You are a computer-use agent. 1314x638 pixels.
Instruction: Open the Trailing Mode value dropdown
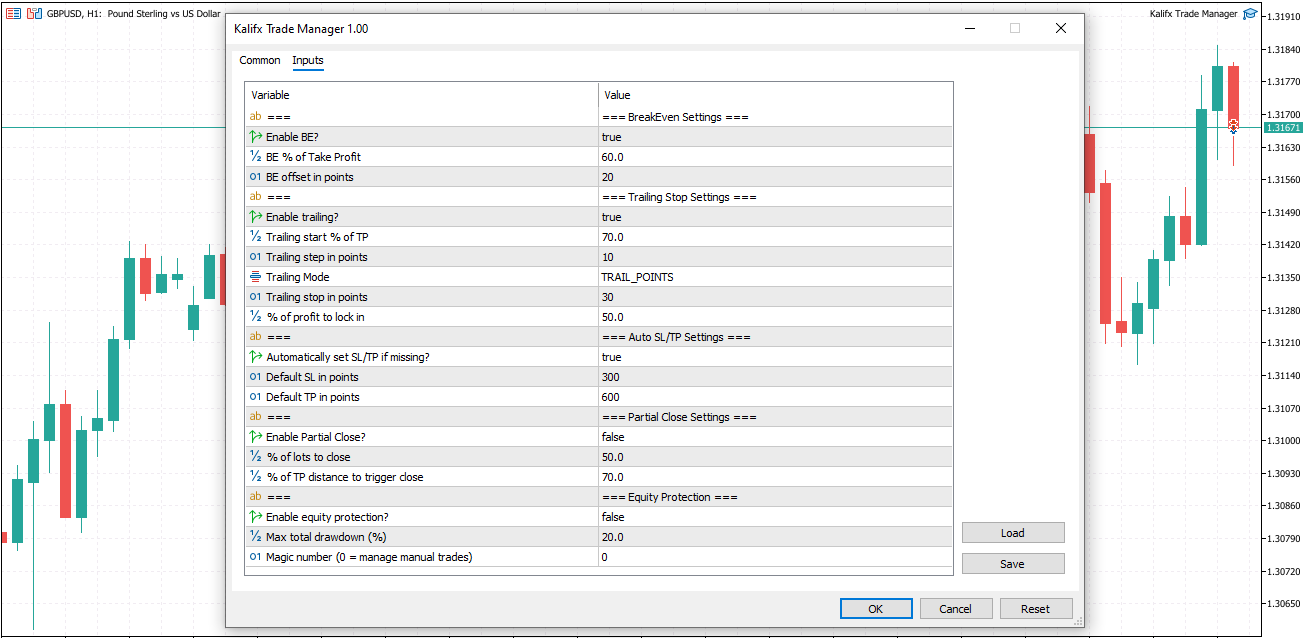coord(700,277)
